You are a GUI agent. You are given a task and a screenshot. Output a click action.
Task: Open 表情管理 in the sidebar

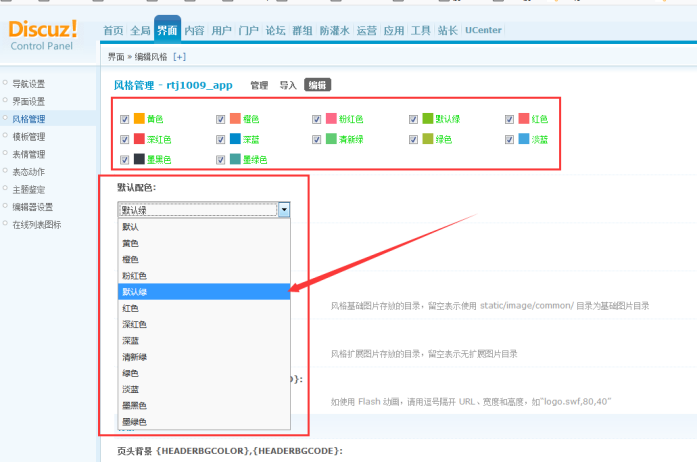(x=28, y=154)
